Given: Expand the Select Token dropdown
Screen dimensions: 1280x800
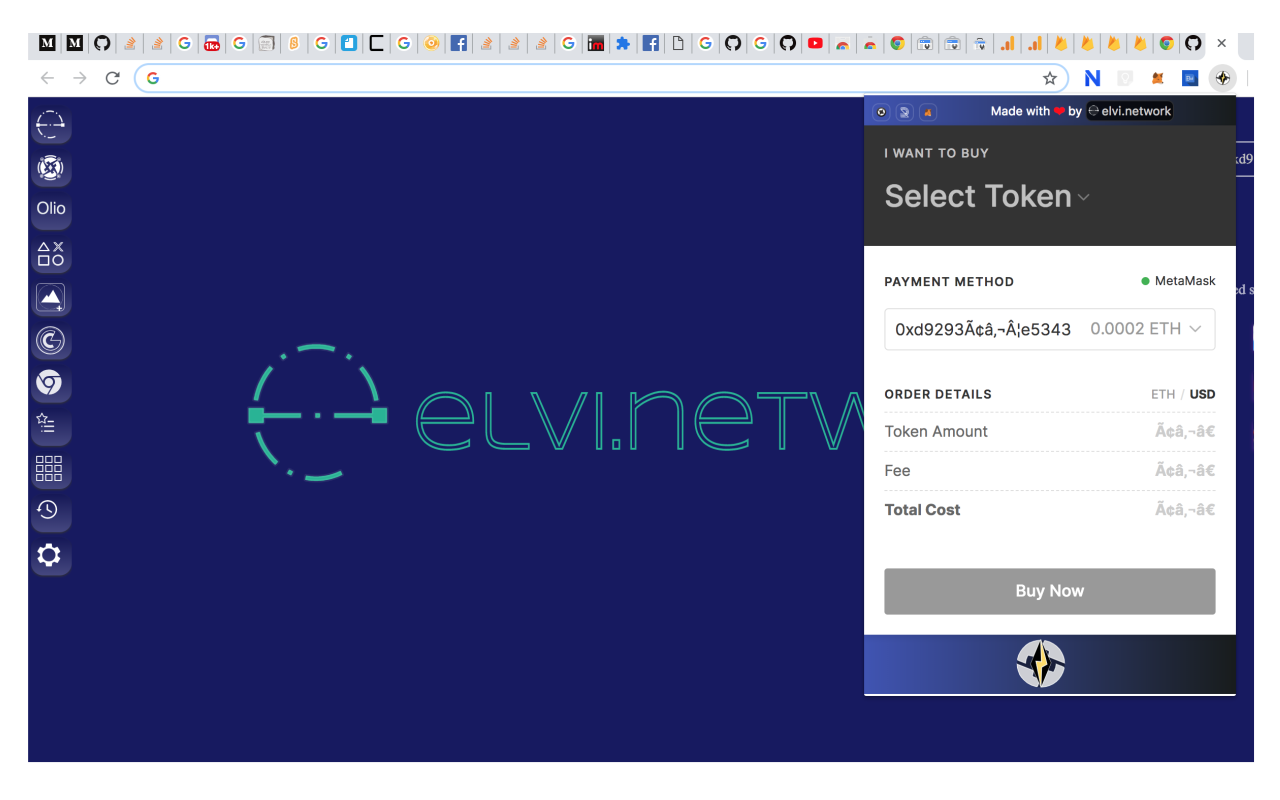Looking at the screenshot, I should [987, 196].
